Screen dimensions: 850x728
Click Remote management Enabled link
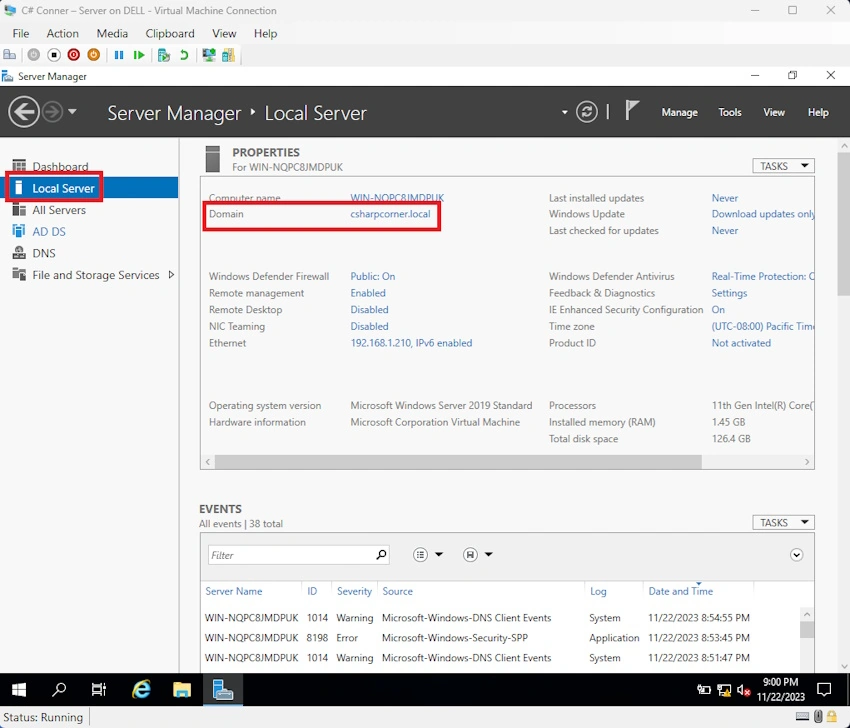tap(368, 293)
